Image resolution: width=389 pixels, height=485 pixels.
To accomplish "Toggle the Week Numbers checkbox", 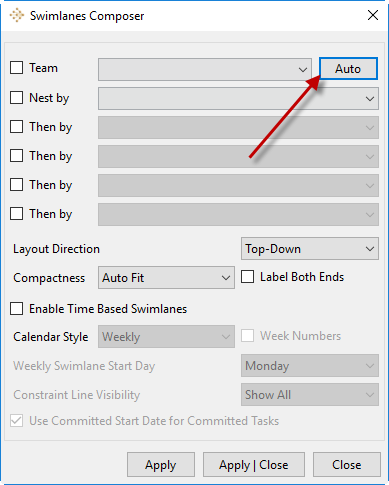I will [x=247, y=336].
